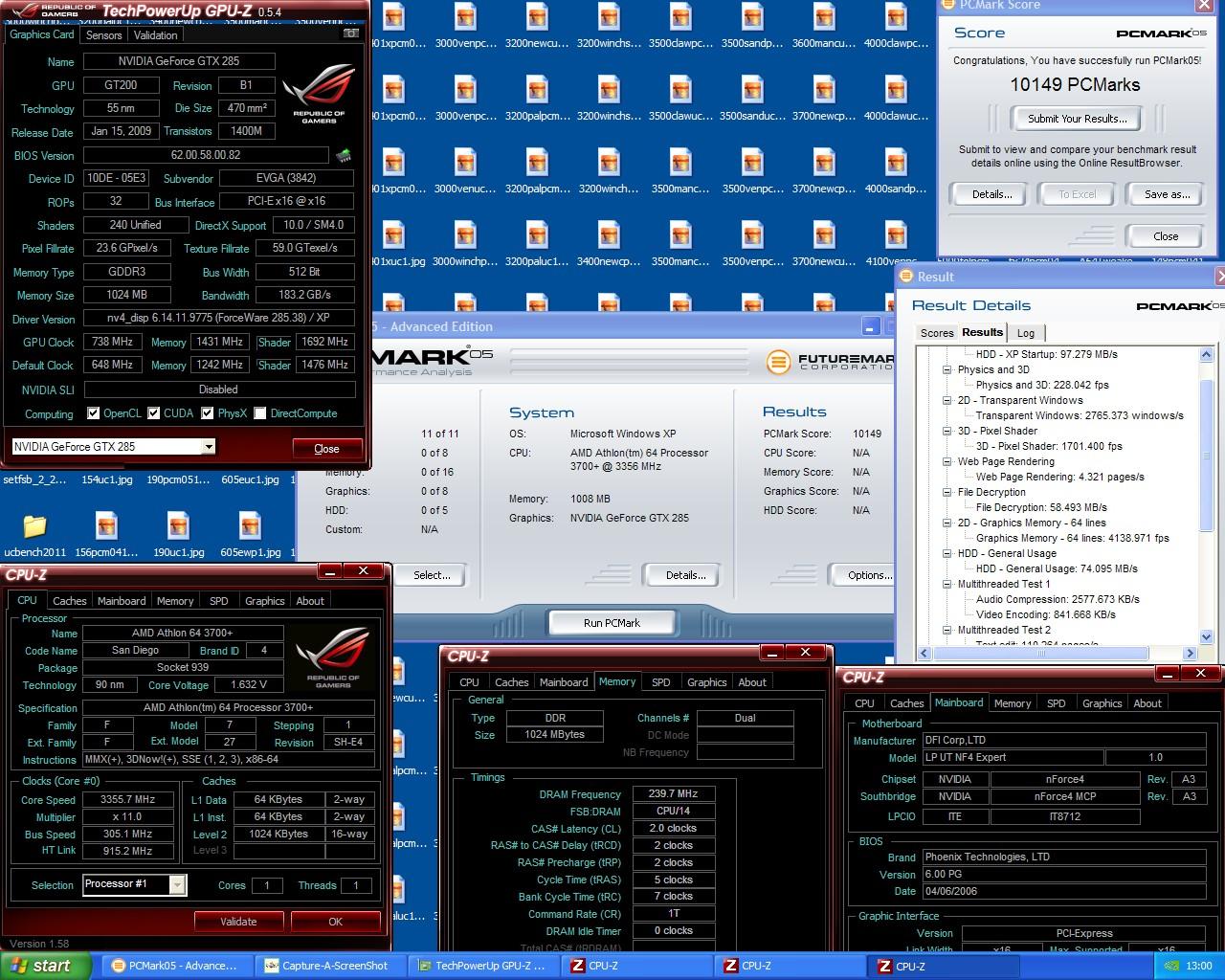Viewport: 1225px width, 980px height.
Task: Collapse the Web Page Rendering node
Action: pos(947,461)
